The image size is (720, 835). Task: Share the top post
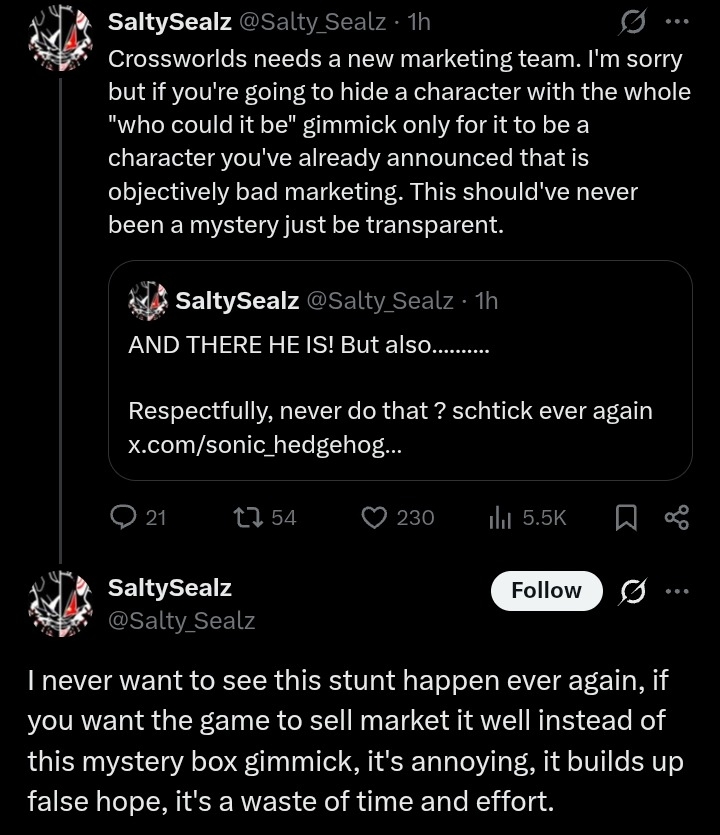pyautogui.click(x=677, y=517)
